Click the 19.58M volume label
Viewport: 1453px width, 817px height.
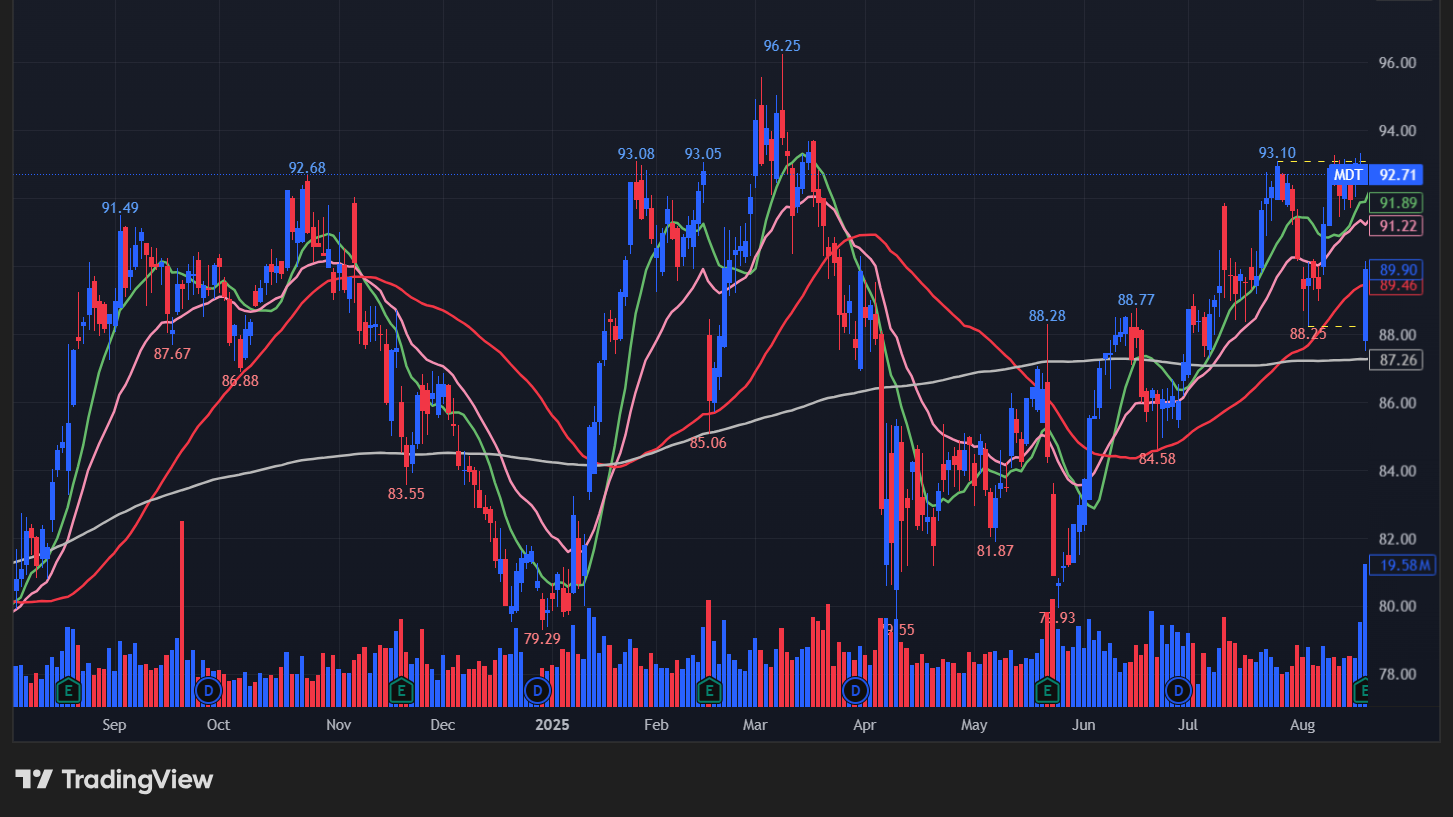click(1404, 566)
